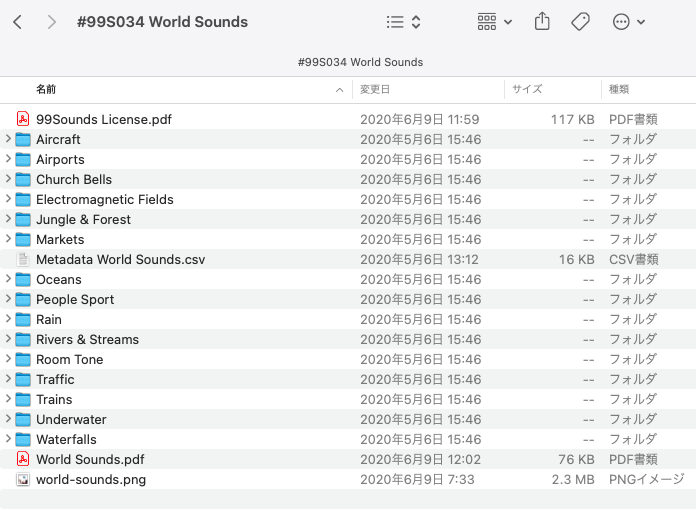Image resolution: width=696 pixels, height=510 pixels.
Task: Open the list view mode switcher
Action: point(403,22)
